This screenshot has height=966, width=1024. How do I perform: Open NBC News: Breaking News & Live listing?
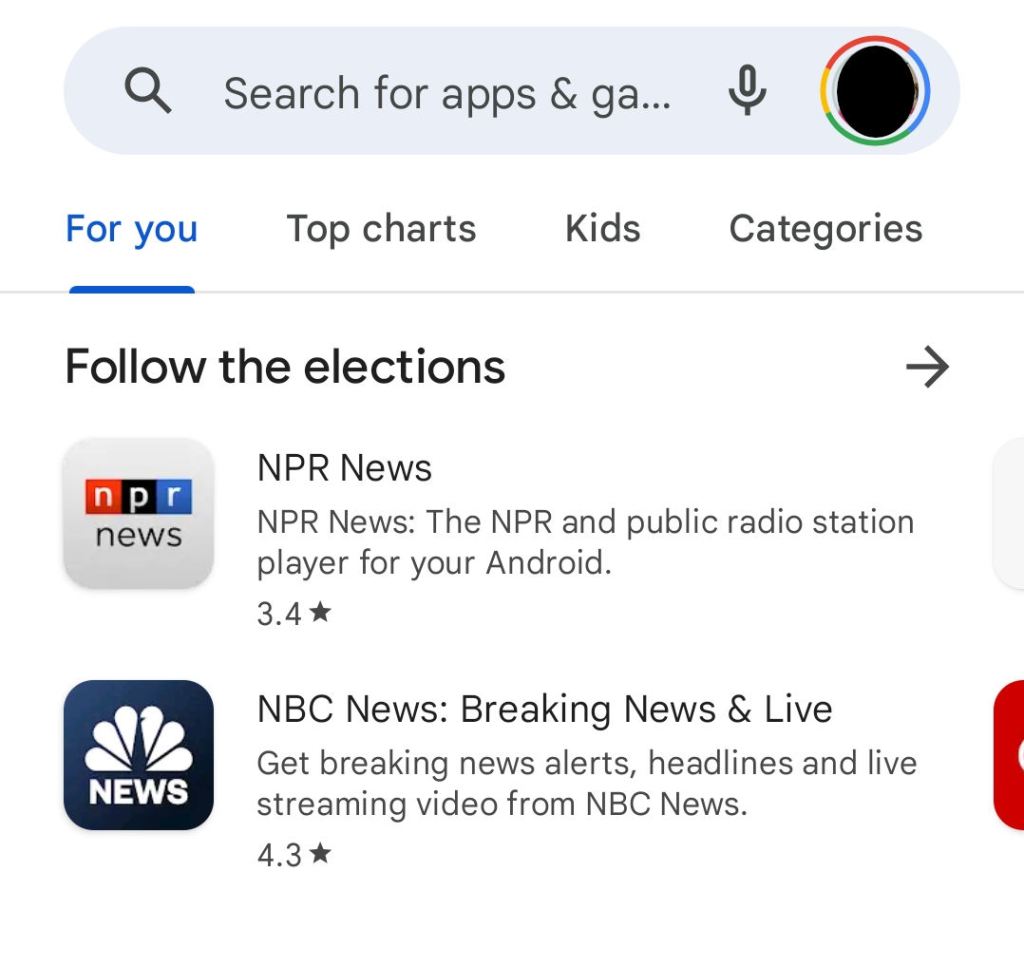coord(545,708)
